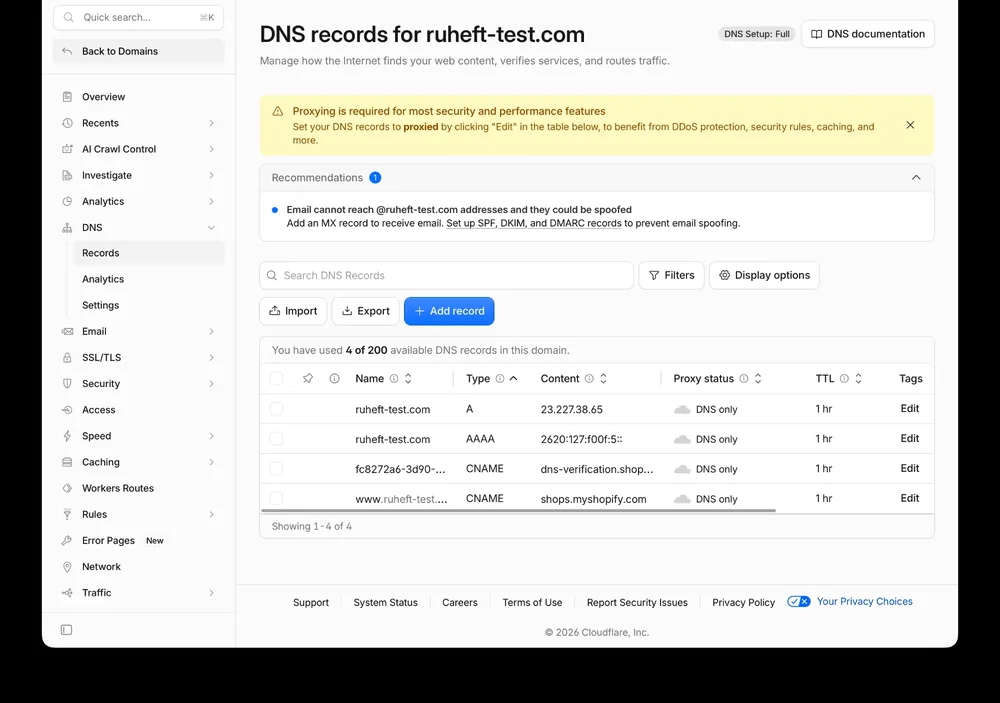1000x703 pixels.
Task: Click the Rules filter icon in the sidebar
Action: pos(67,515)
